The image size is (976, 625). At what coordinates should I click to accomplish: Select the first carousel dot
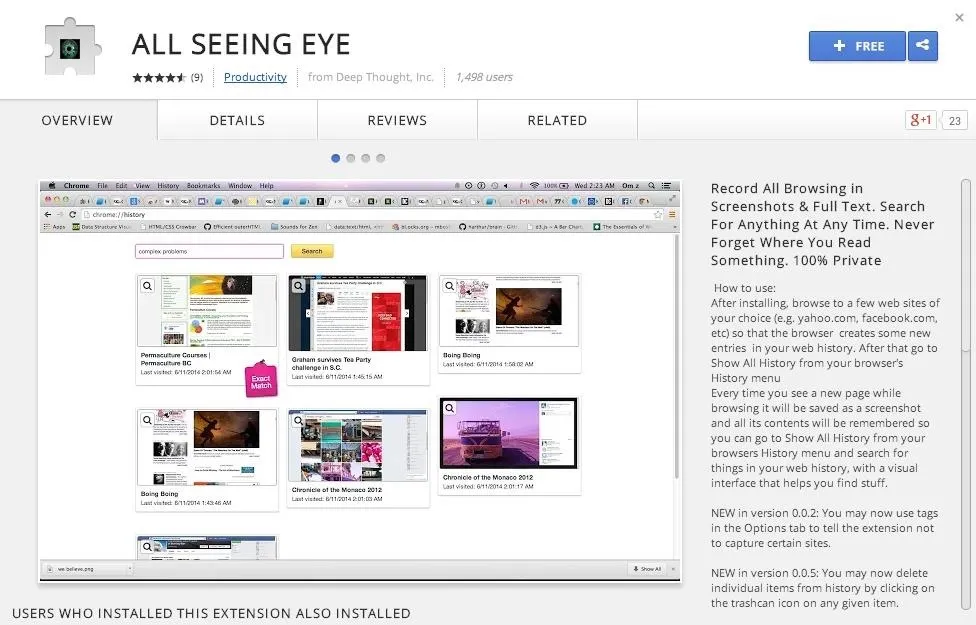click(336, 158)
